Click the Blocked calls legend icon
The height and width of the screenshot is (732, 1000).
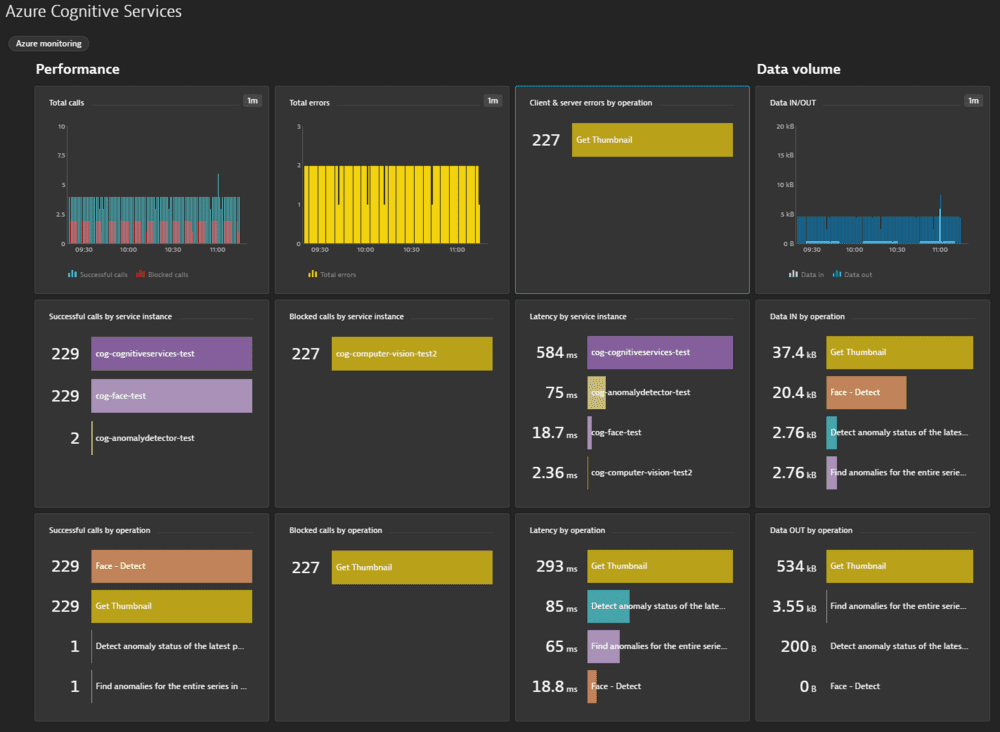coord(141,274)
